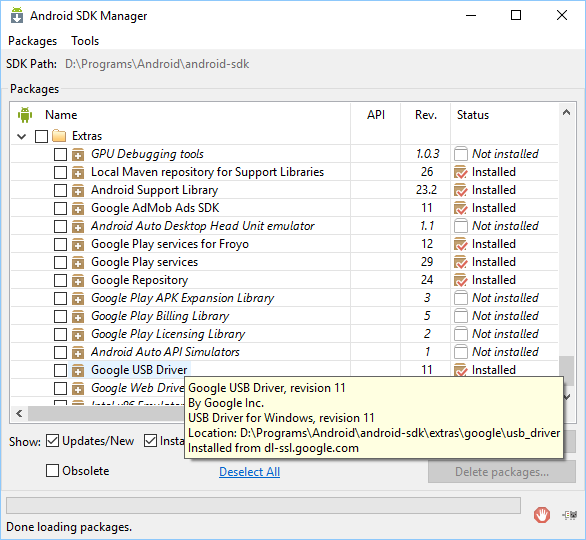Click the scroll down arrow of package list
Viewport: 586px width, 540px height.
coord(567,397)
